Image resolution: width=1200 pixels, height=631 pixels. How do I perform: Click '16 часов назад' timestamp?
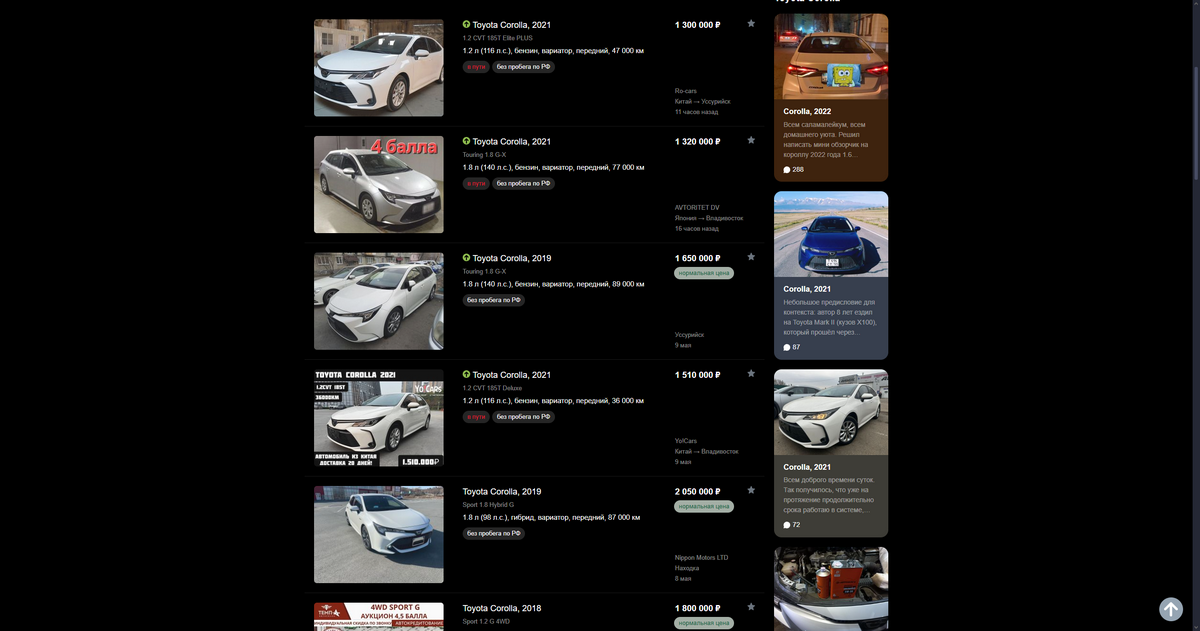tap(697, 229)
